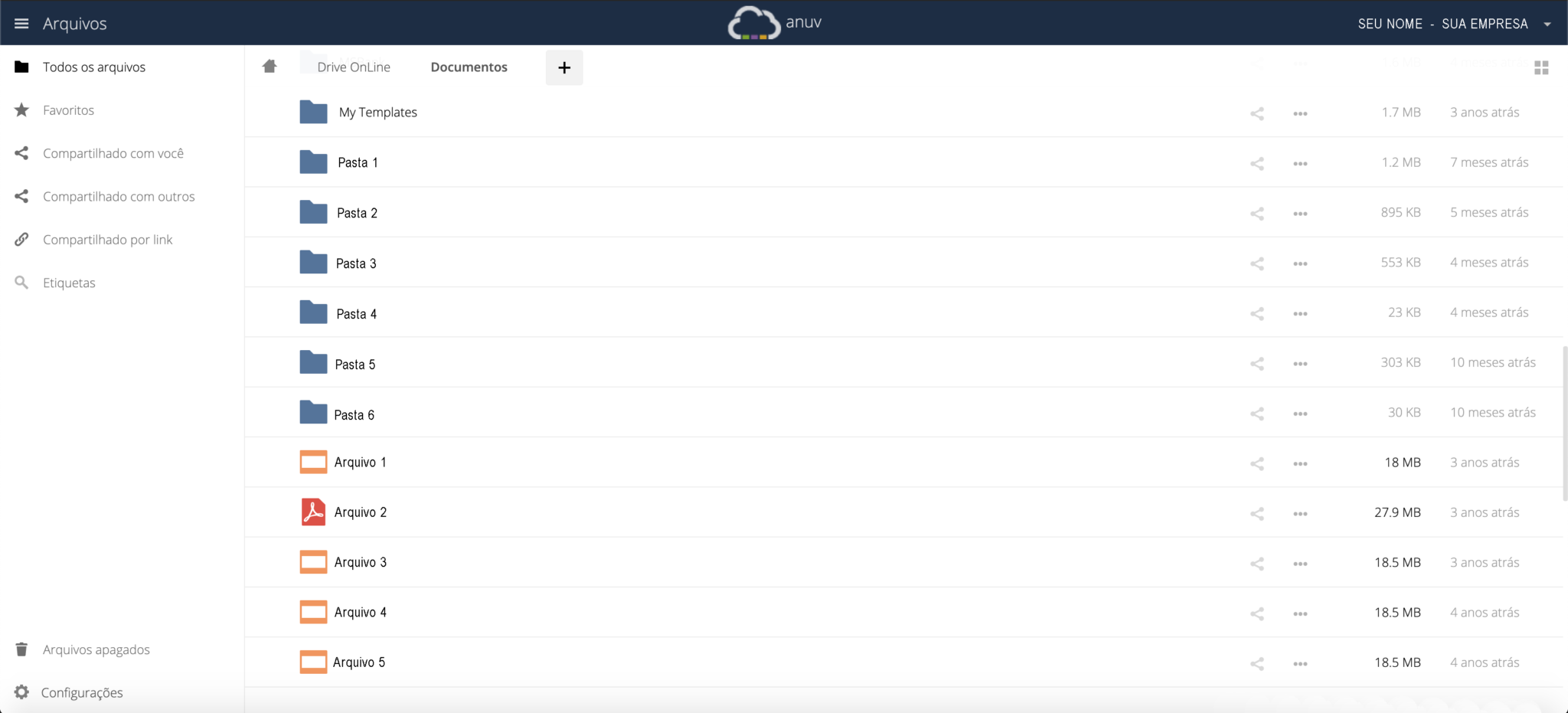Screen dimensions: 1568x713
Task: Open Compartilhado por link section
Action: tap(108, 239)
